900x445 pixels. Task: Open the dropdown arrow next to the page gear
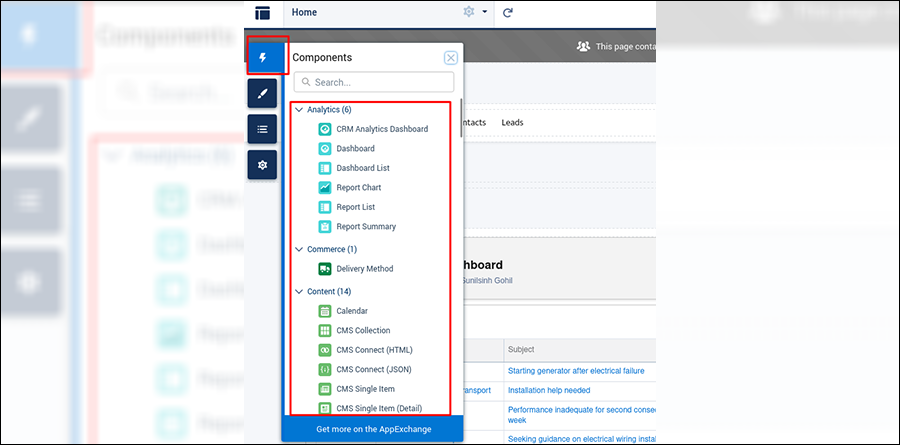(484, 12)
